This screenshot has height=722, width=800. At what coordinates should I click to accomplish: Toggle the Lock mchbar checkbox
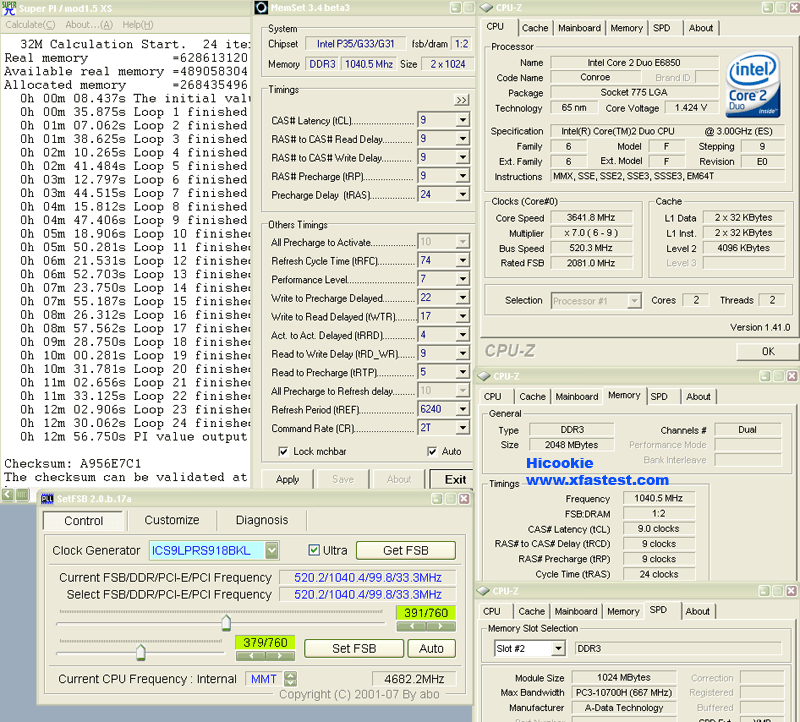283,452
